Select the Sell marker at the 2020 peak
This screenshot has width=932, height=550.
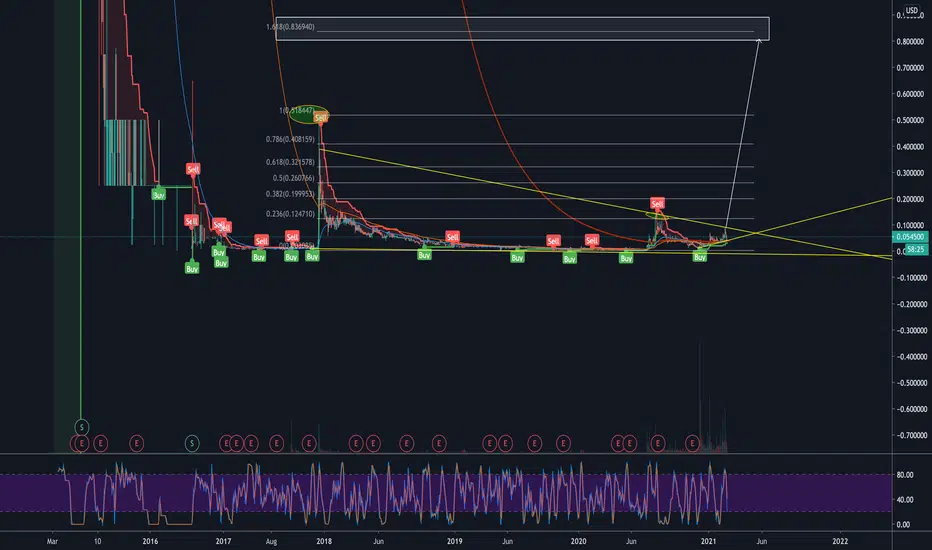click(x=657, y=204)
